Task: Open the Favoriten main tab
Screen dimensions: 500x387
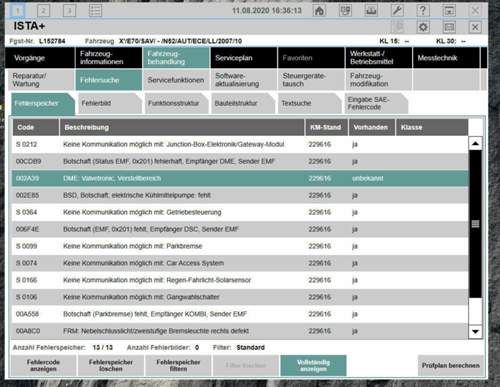Action: 311,58
